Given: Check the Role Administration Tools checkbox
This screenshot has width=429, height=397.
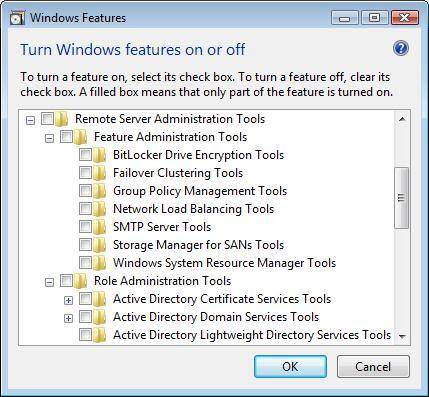Looking at the screenshot, I should [x=66, y=281].
